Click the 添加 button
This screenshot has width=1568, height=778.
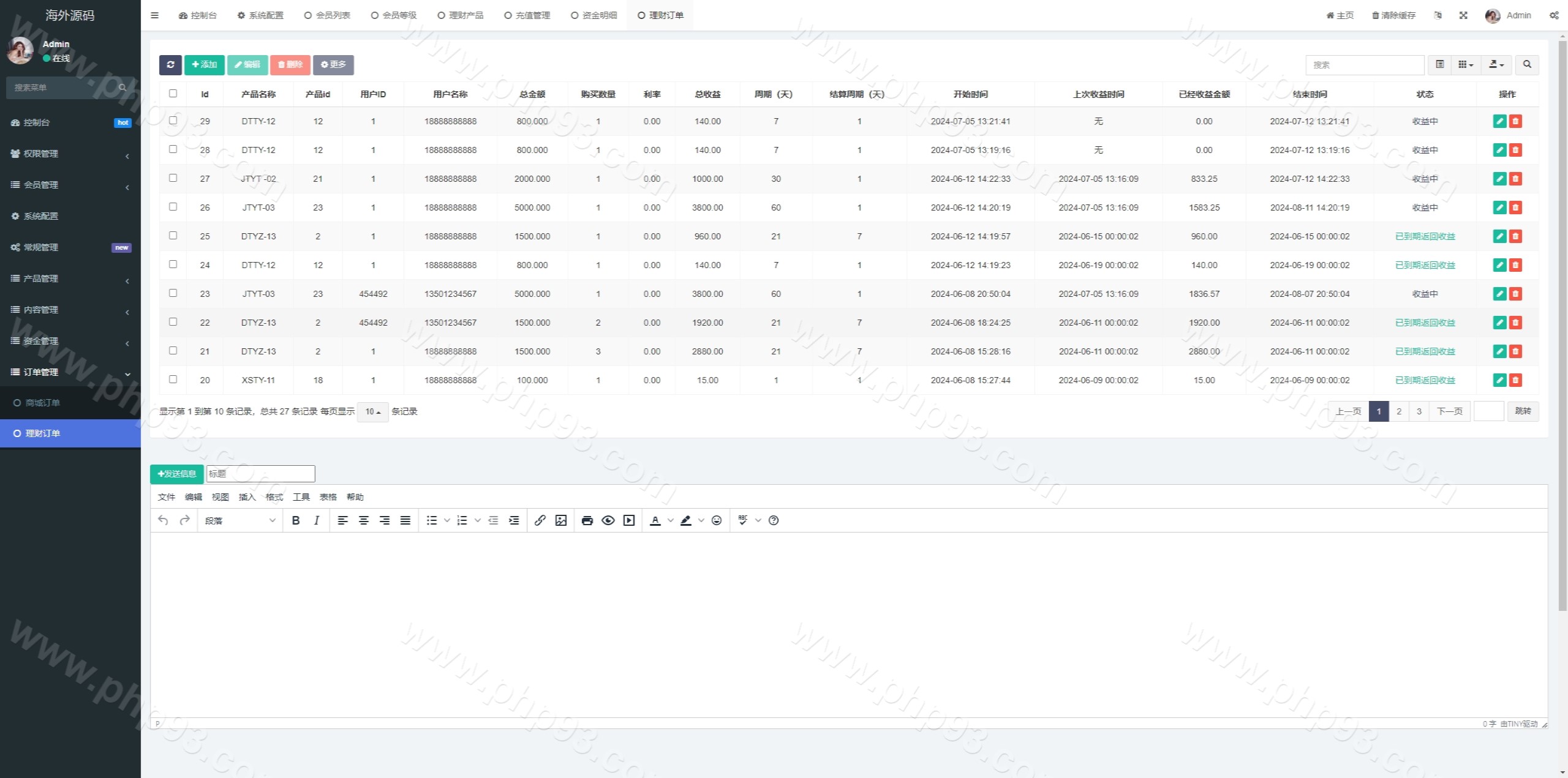click(204, 65)
